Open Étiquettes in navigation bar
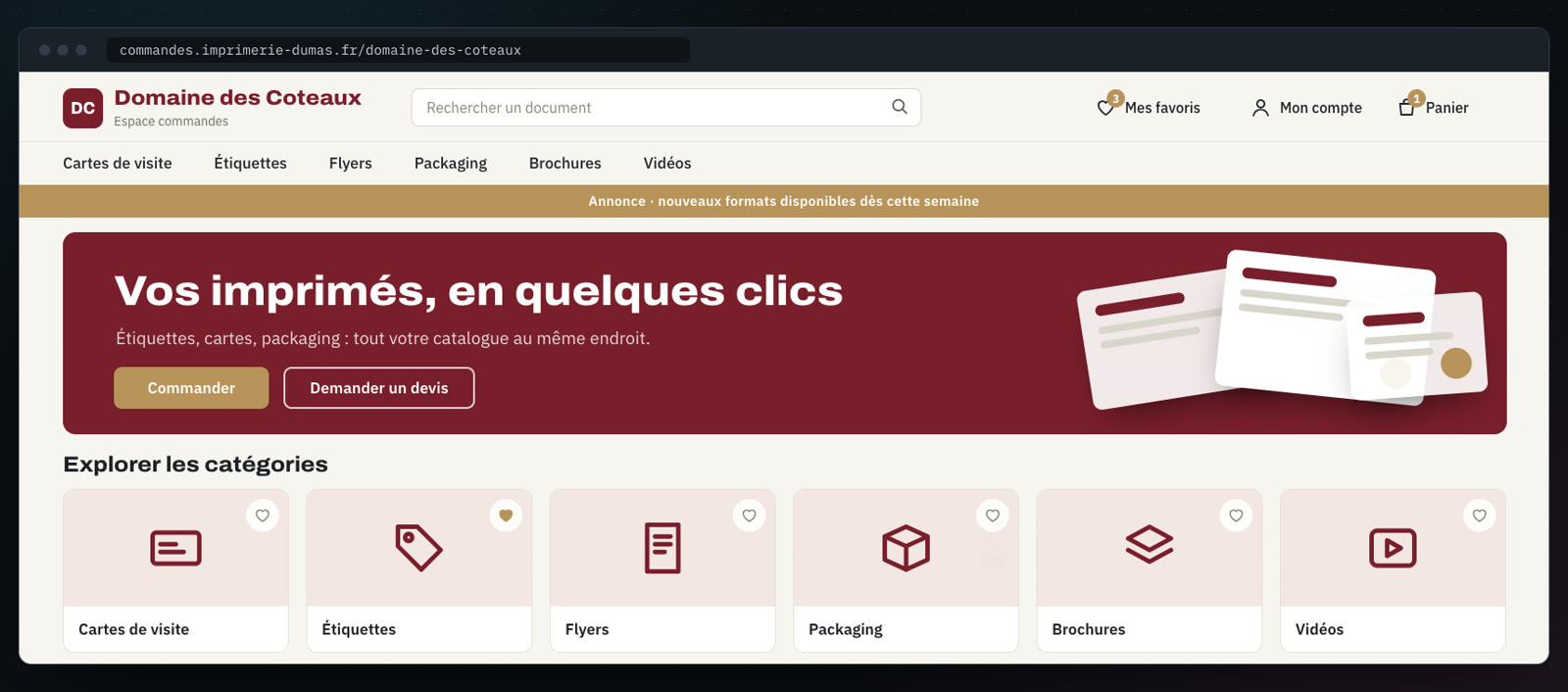Viewport: 1568px width, 692px height. pos(251,163)
